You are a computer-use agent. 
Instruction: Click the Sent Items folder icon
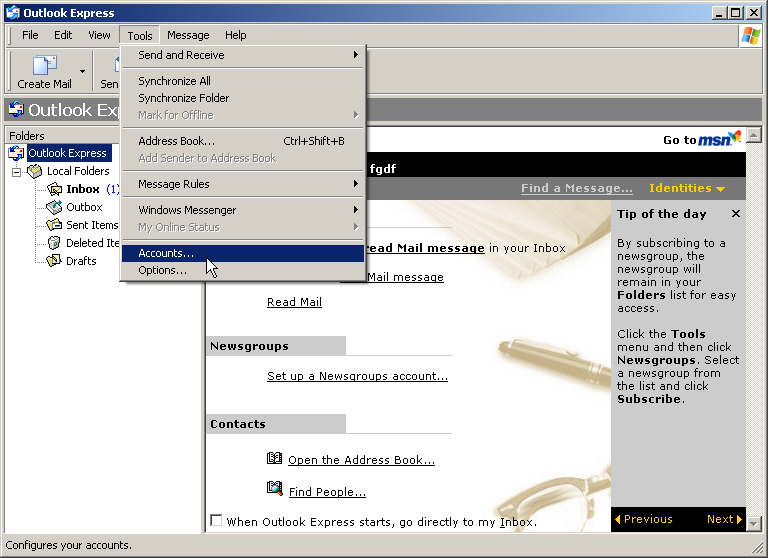pyautogui.click(x=54, y=225)
